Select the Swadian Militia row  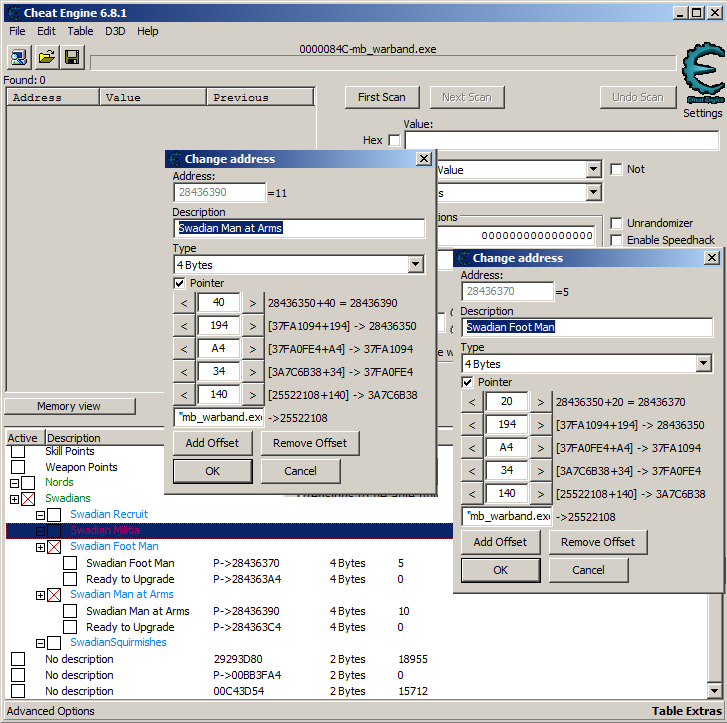click(x=230, y=531)
